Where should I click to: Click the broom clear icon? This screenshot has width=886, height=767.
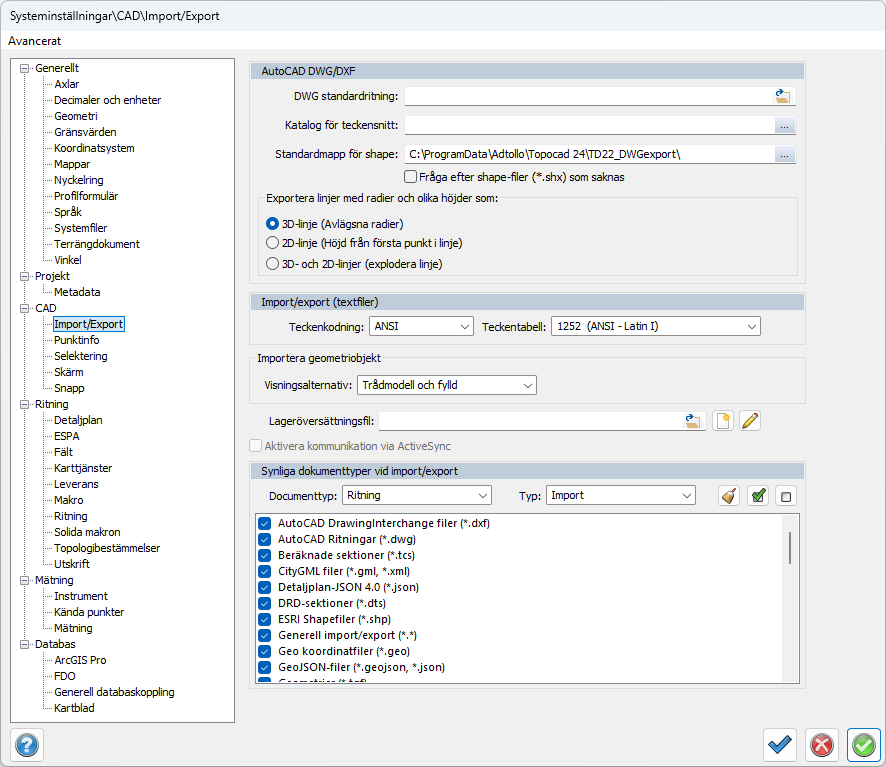pos(730,495)
